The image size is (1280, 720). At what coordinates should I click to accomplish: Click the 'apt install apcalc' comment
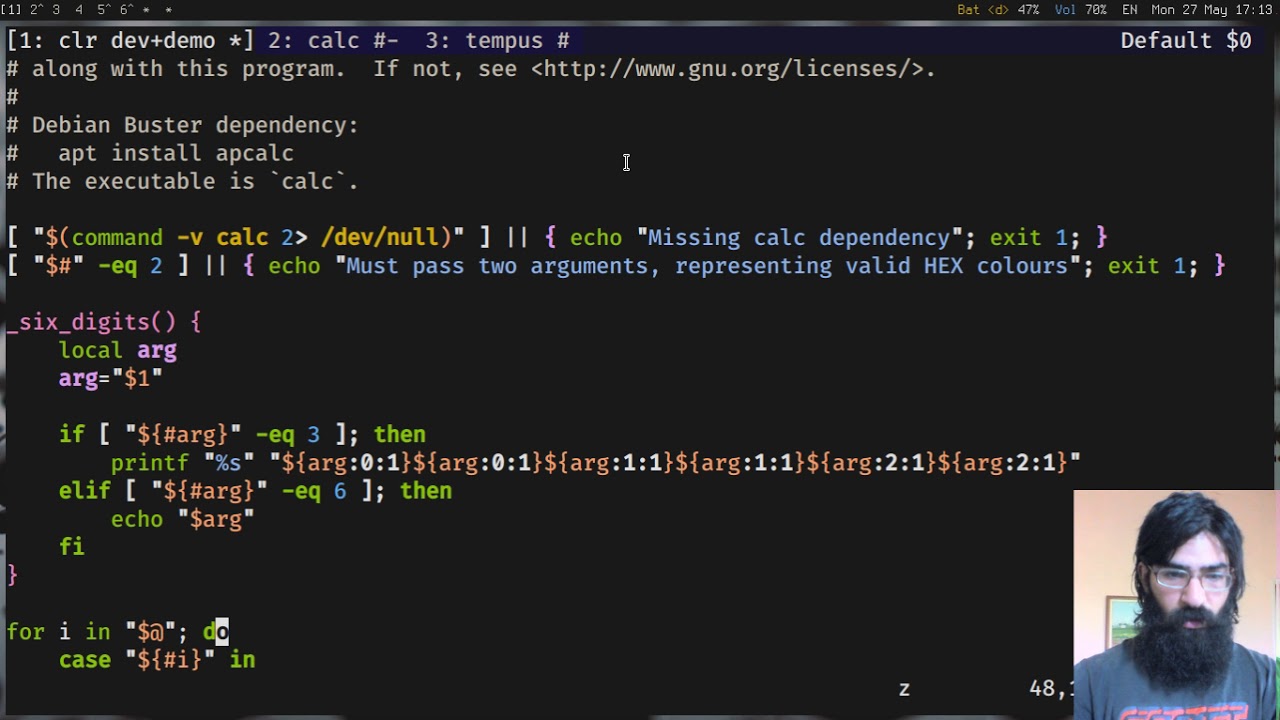[x=176, y=153]
